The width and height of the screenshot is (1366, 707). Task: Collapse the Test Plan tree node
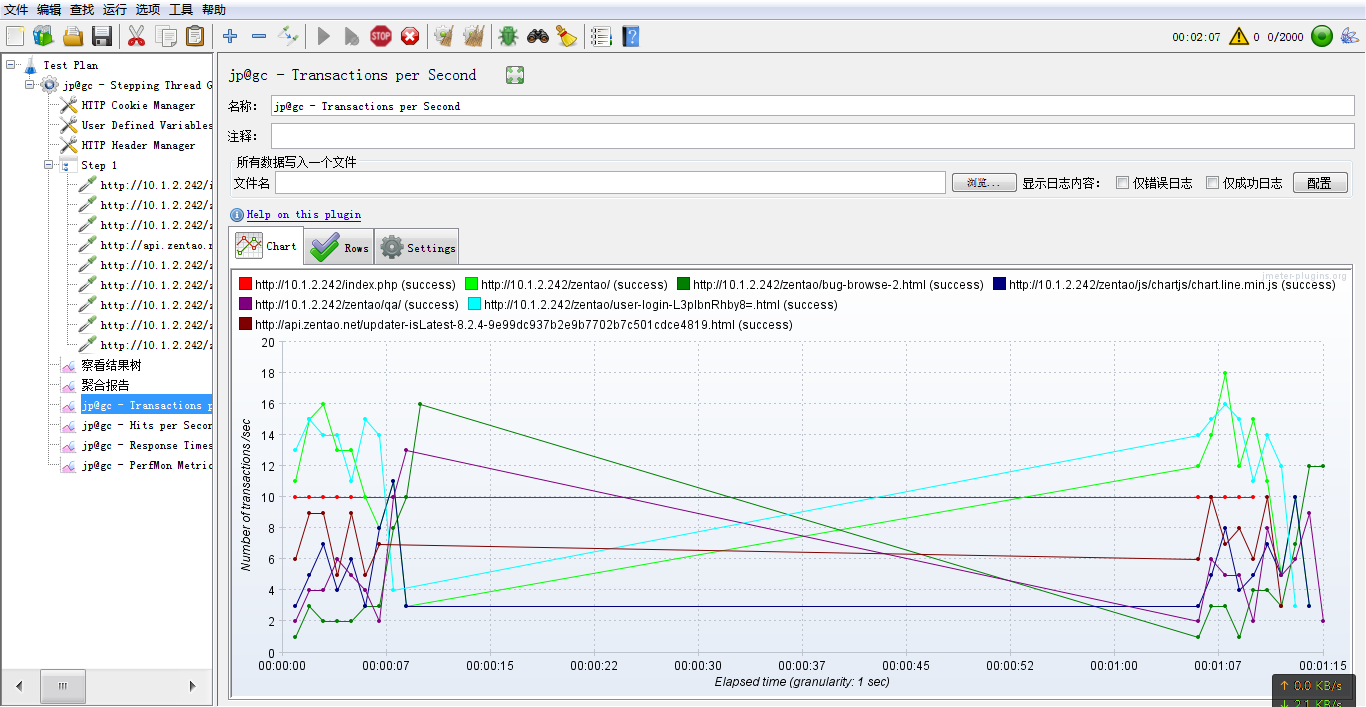(11, 65)
